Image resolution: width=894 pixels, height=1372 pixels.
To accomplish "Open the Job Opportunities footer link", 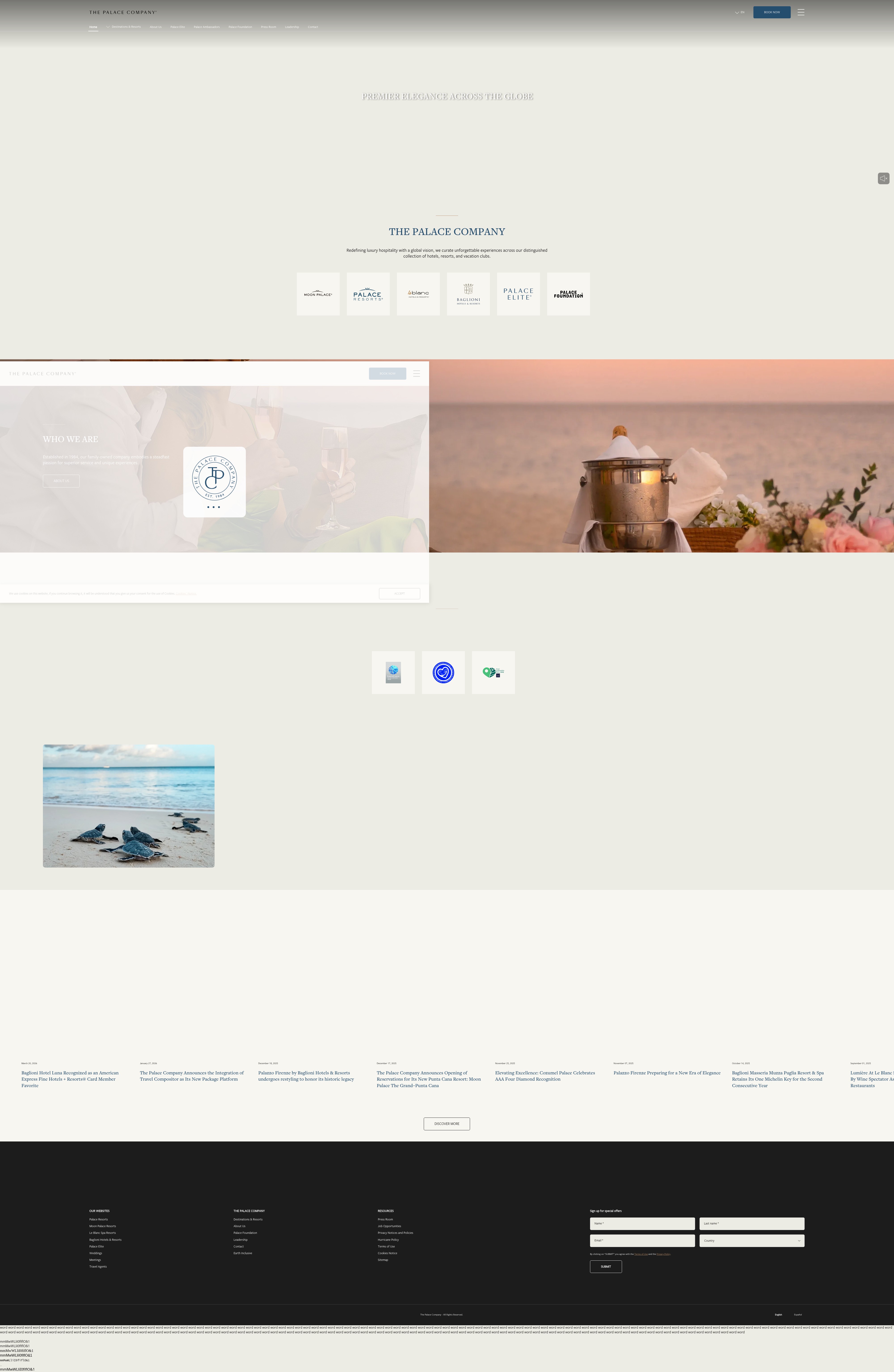I will pyautogui.click(x=390, y=1226).
